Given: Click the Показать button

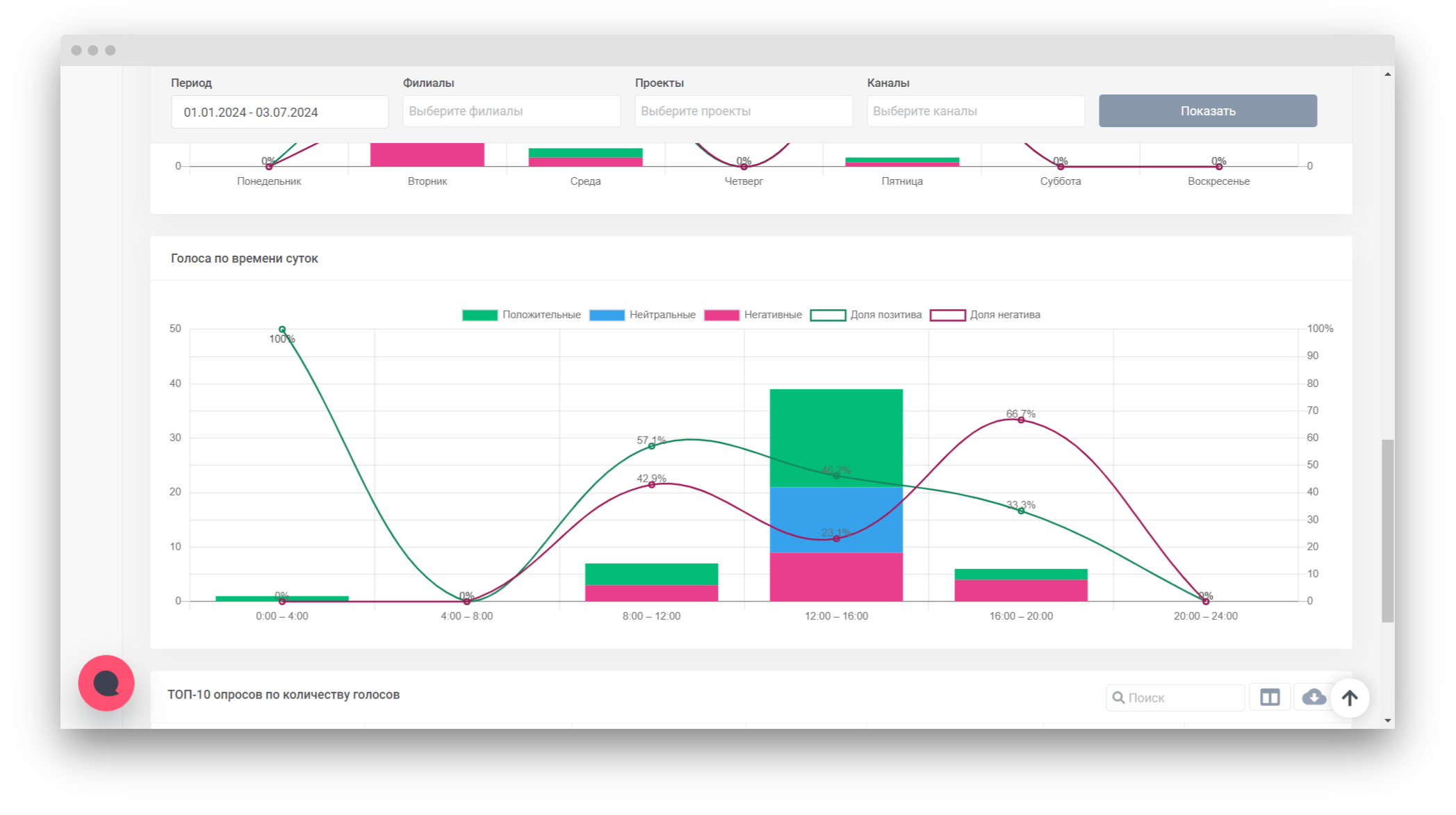Looking at the screenshot, I should point(1208,111).
